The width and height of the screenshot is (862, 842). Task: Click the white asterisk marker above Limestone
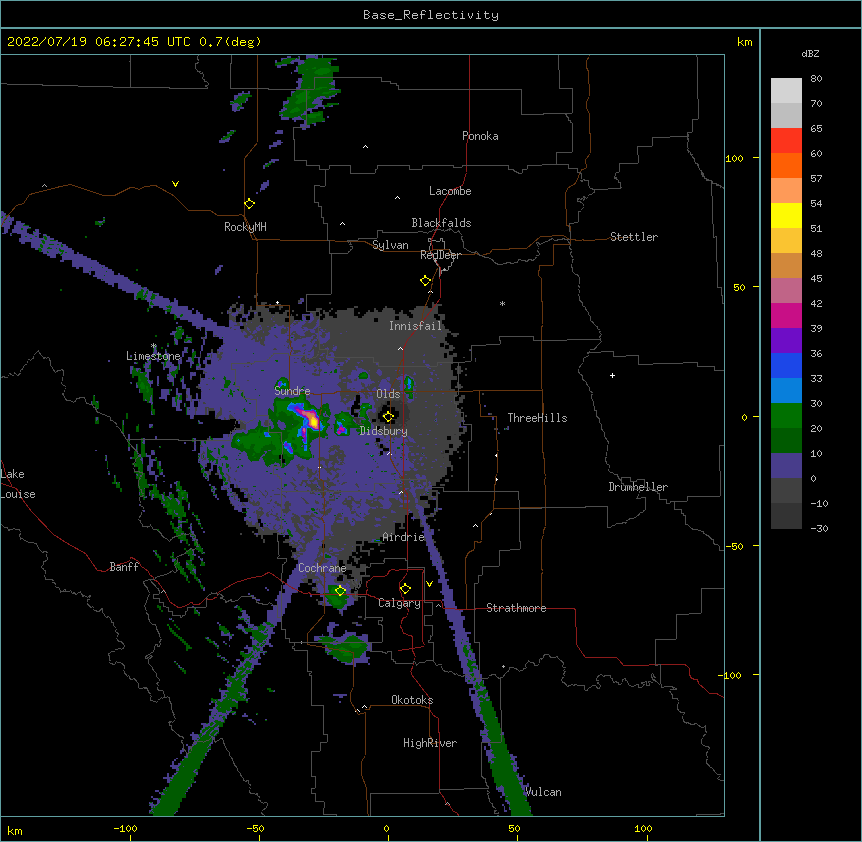(154, 346)
